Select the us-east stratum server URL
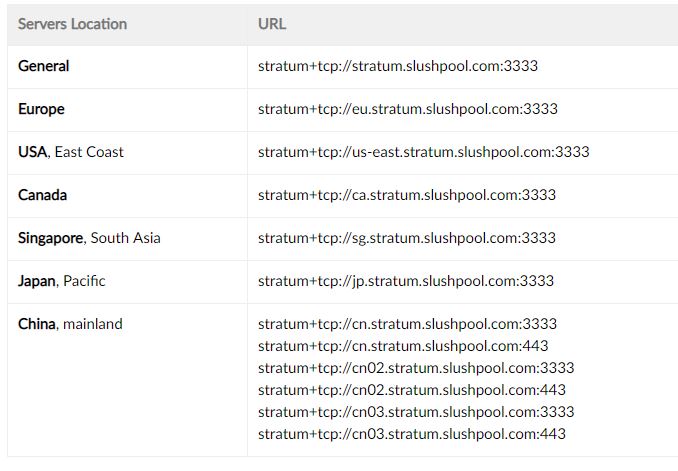 click(424, 152)
